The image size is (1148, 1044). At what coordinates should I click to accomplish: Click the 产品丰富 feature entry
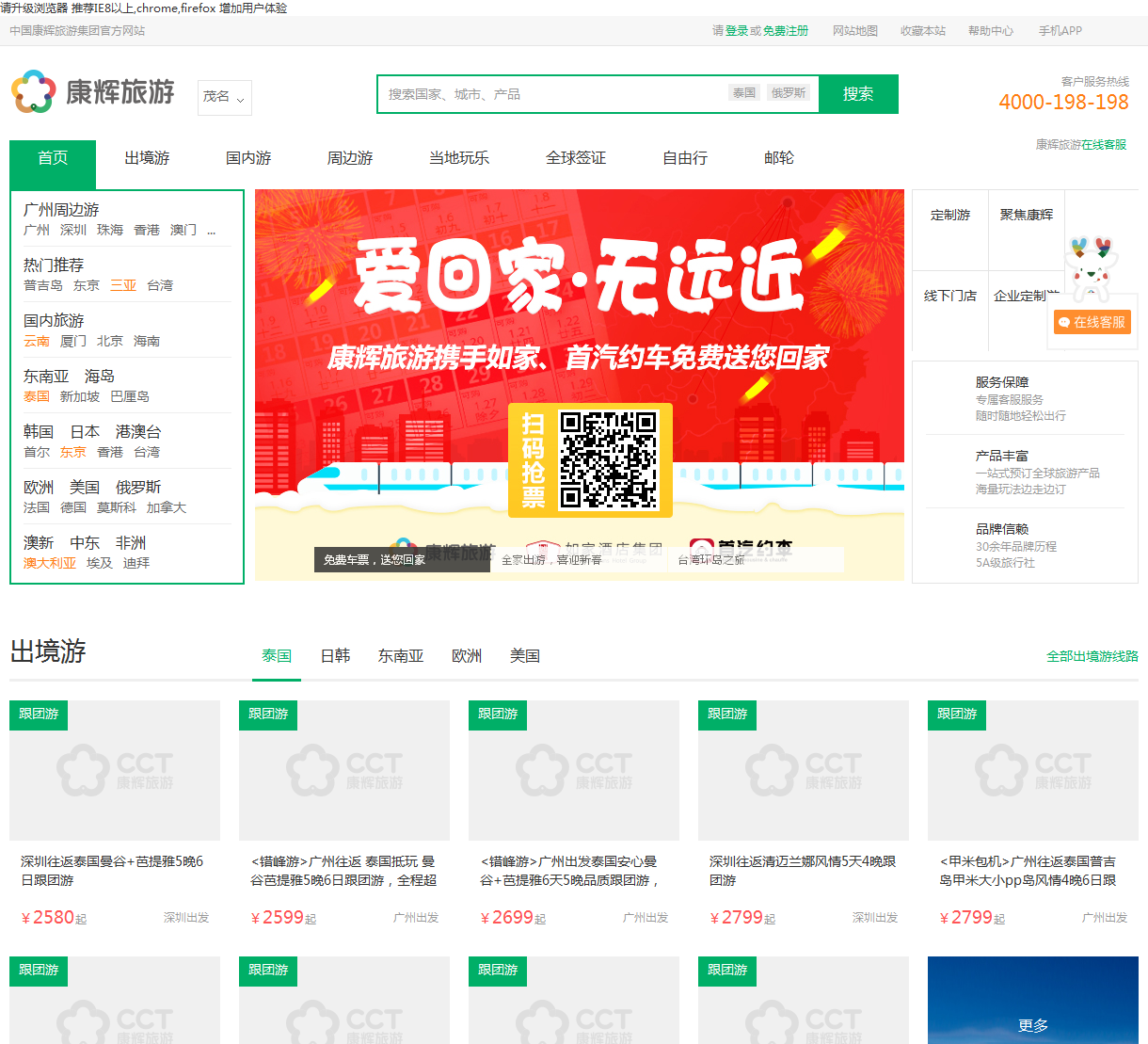coord(1026,472)
